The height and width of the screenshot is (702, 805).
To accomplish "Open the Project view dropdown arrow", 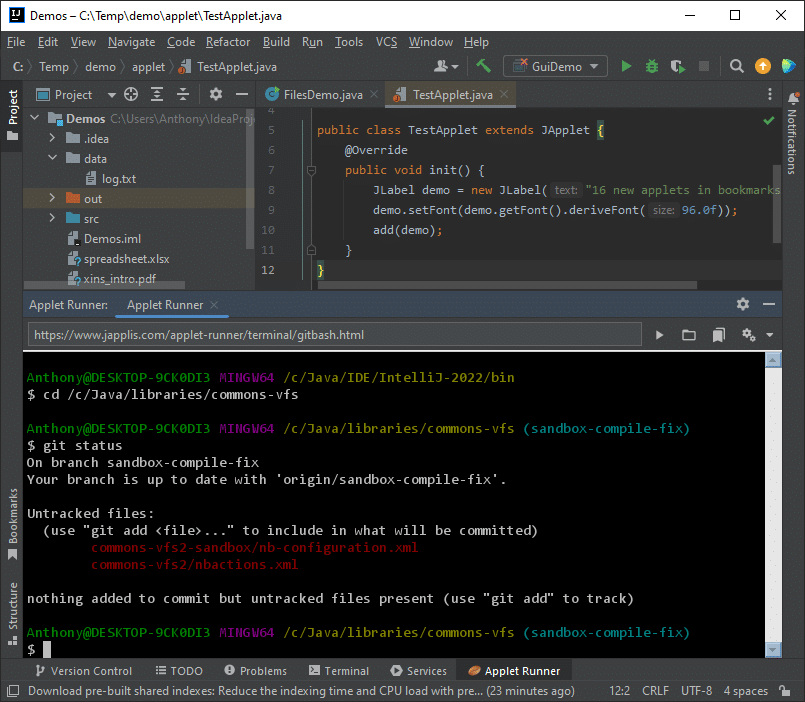I will (x=112, y=95).
